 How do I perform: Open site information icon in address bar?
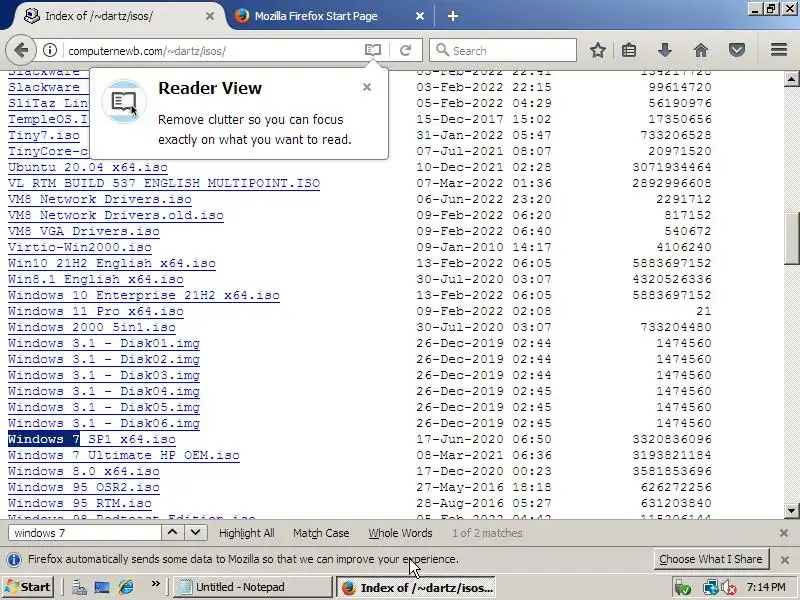click(49, 51)
